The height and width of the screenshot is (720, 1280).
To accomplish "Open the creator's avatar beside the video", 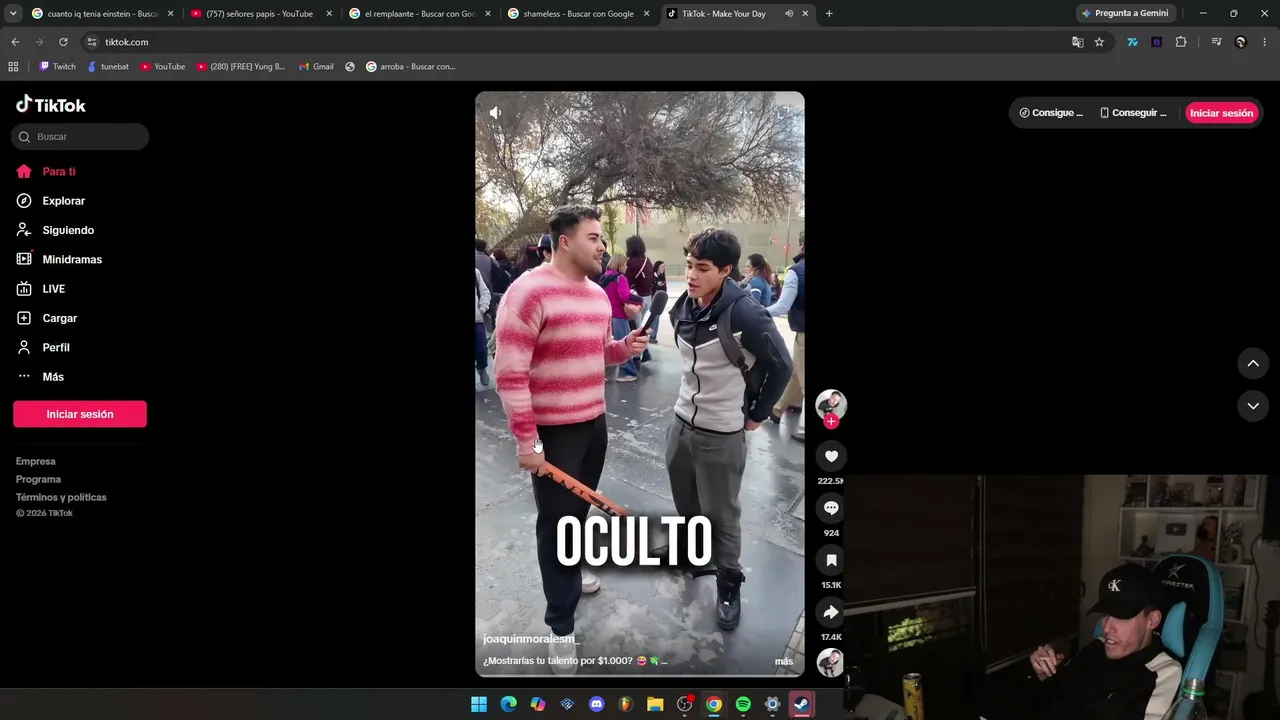I will (831, 404).
